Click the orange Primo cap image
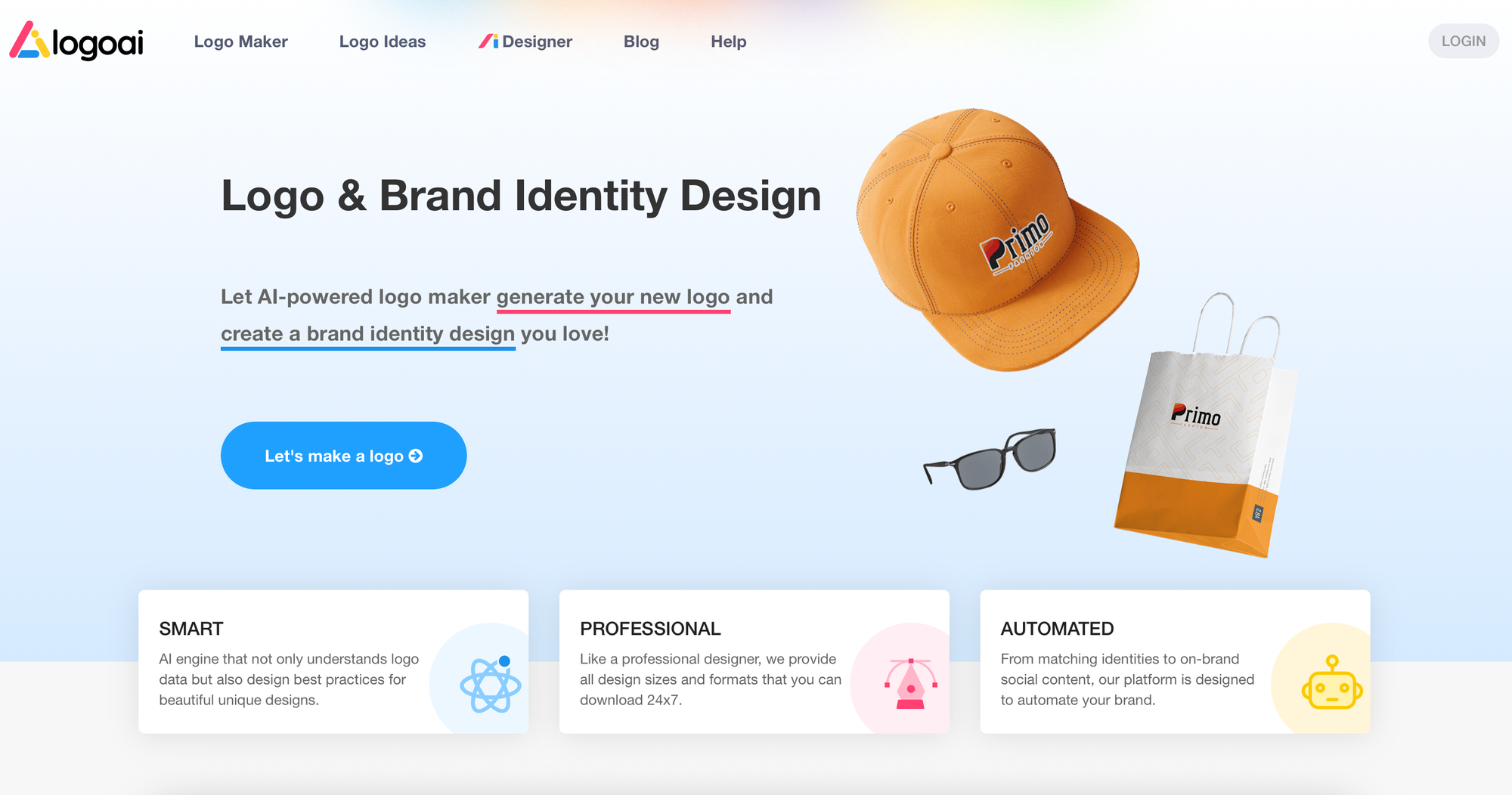1512x795 pixels. click(997, 240)
